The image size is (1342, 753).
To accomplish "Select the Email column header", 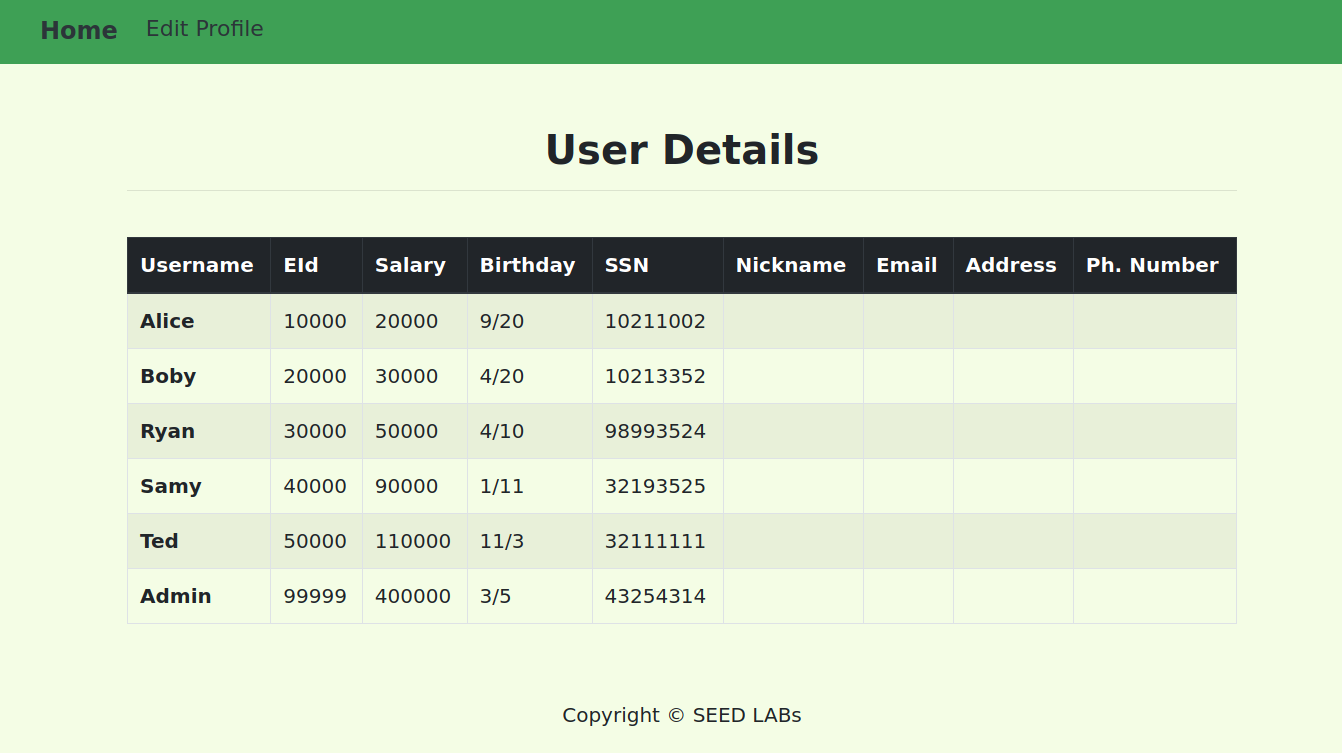I will pyautogui.click(x=906, y=265).
